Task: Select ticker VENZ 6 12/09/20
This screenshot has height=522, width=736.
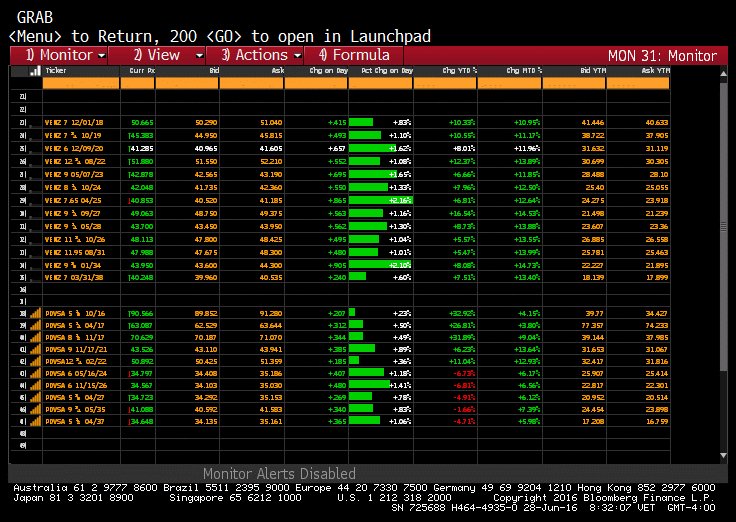Action: [74, 148]
